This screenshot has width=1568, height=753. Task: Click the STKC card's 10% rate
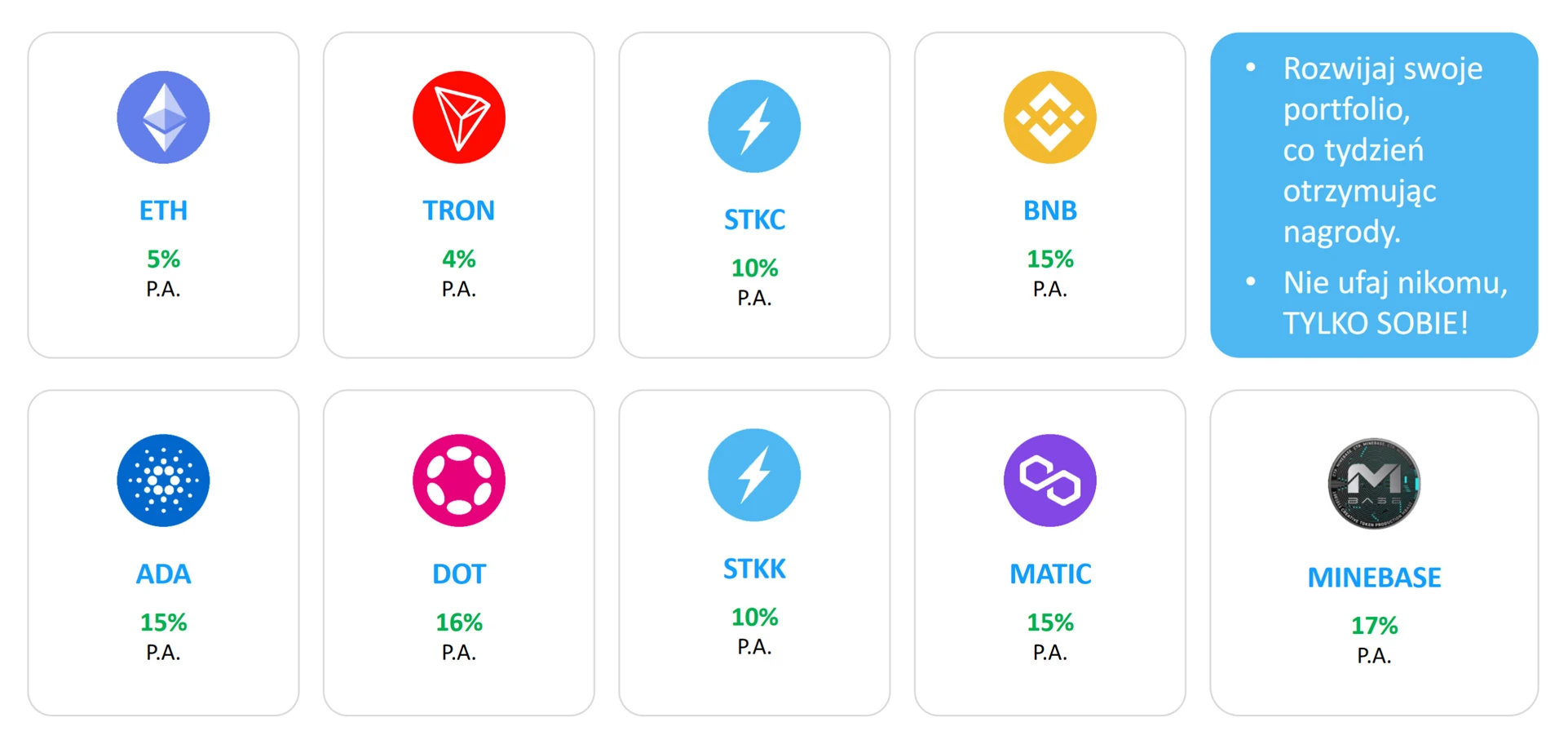(x=754, y=268)
